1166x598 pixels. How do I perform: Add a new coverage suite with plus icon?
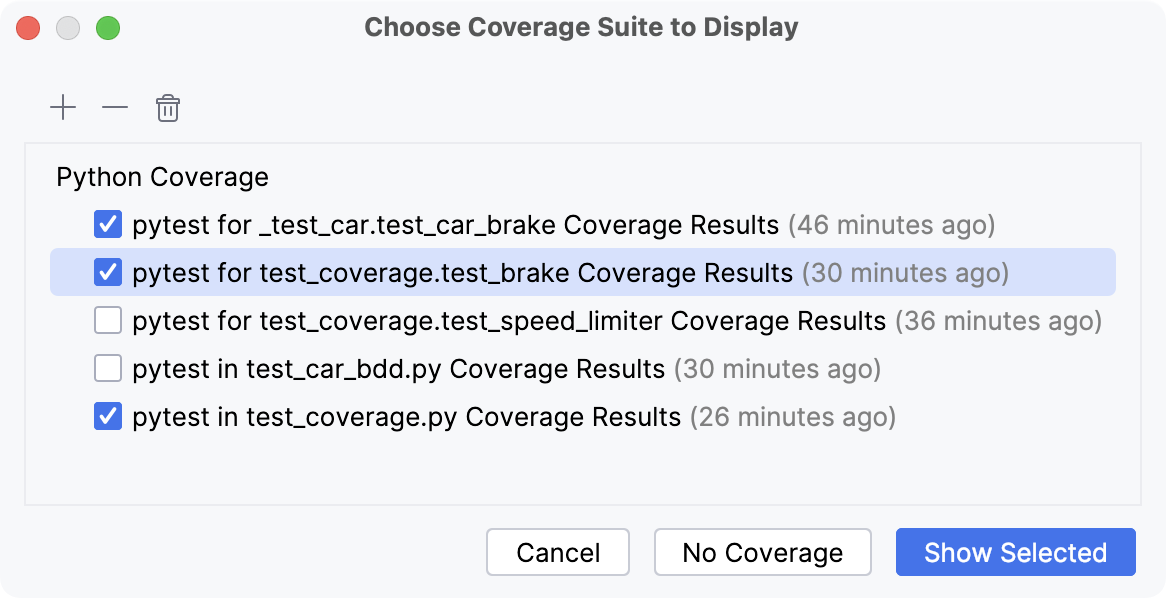(63, 107)
